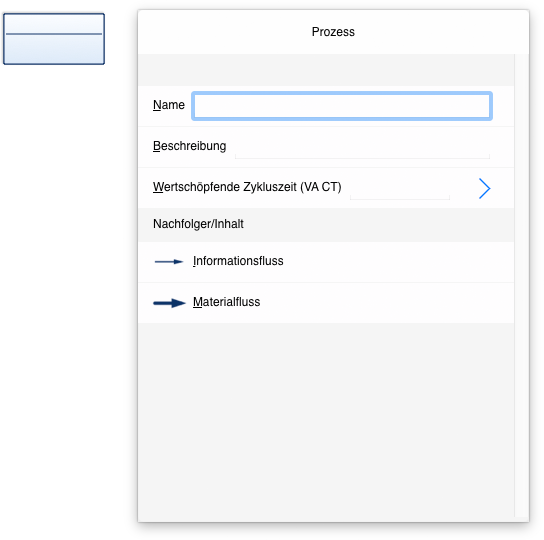
Task: Choose the Materialfluss entry label
Action: point(226,302)
